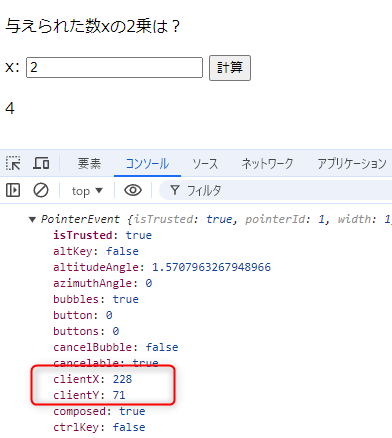Click the 計算 button
Screen dimensions: 392x438
click(230, 68)
